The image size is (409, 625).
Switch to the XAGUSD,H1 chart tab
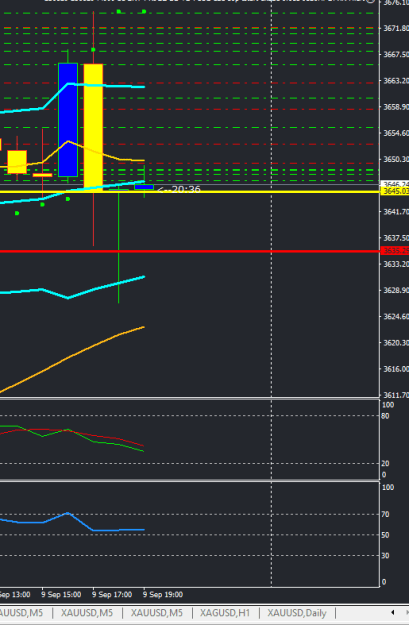pos(225,613)
